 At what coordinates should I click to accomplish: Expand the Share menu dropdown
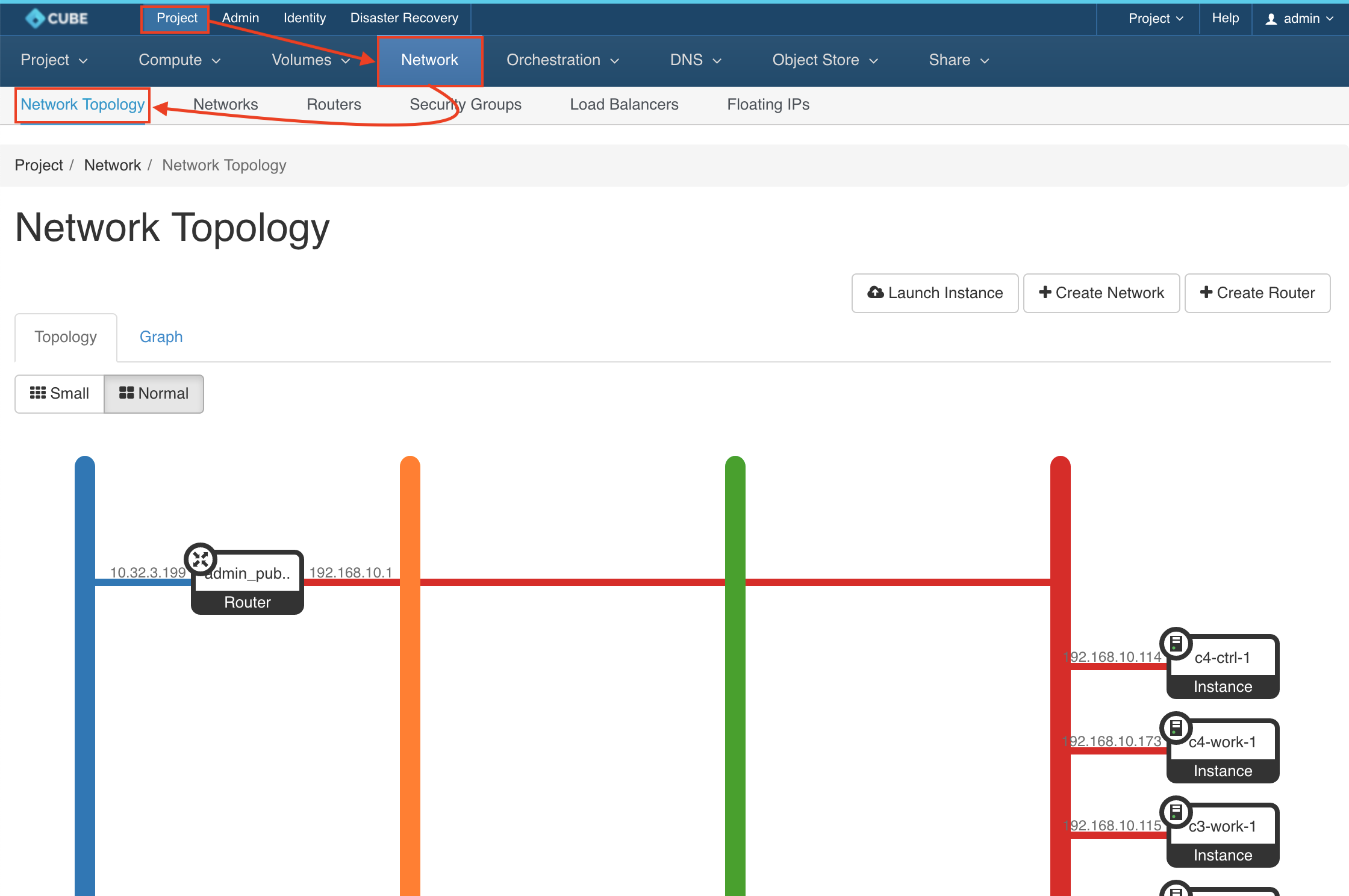pos(959,60)
